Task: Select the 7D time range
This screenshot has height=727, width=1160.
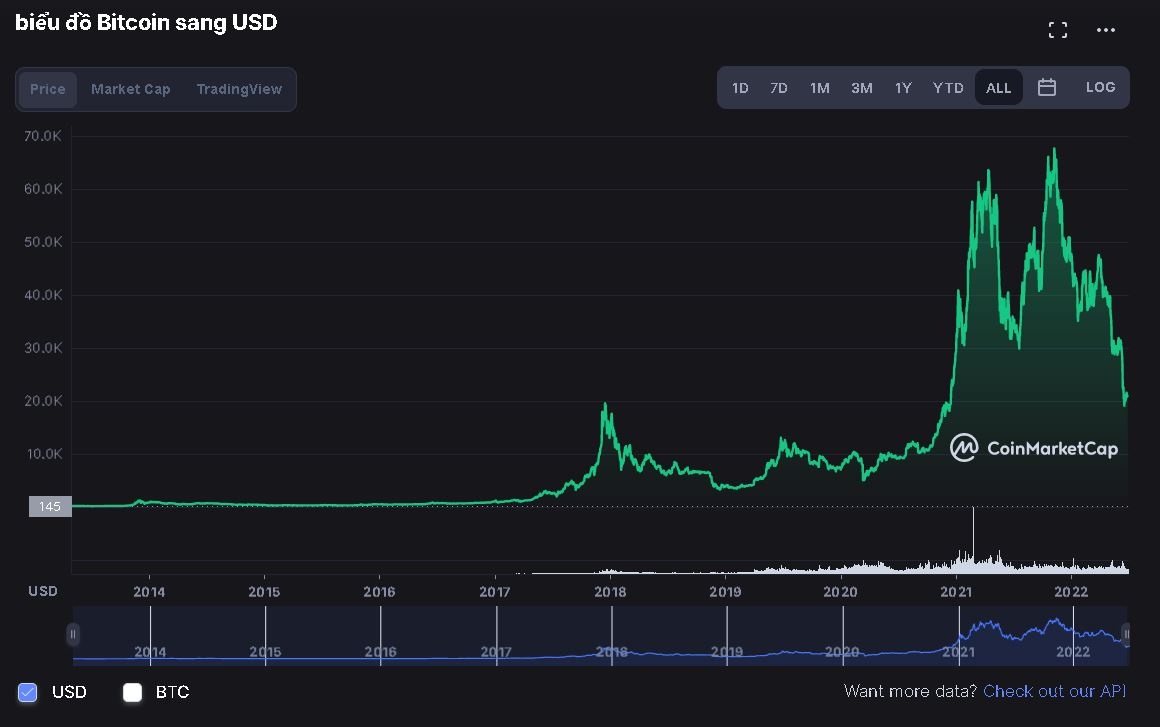Action: [779, 88]
